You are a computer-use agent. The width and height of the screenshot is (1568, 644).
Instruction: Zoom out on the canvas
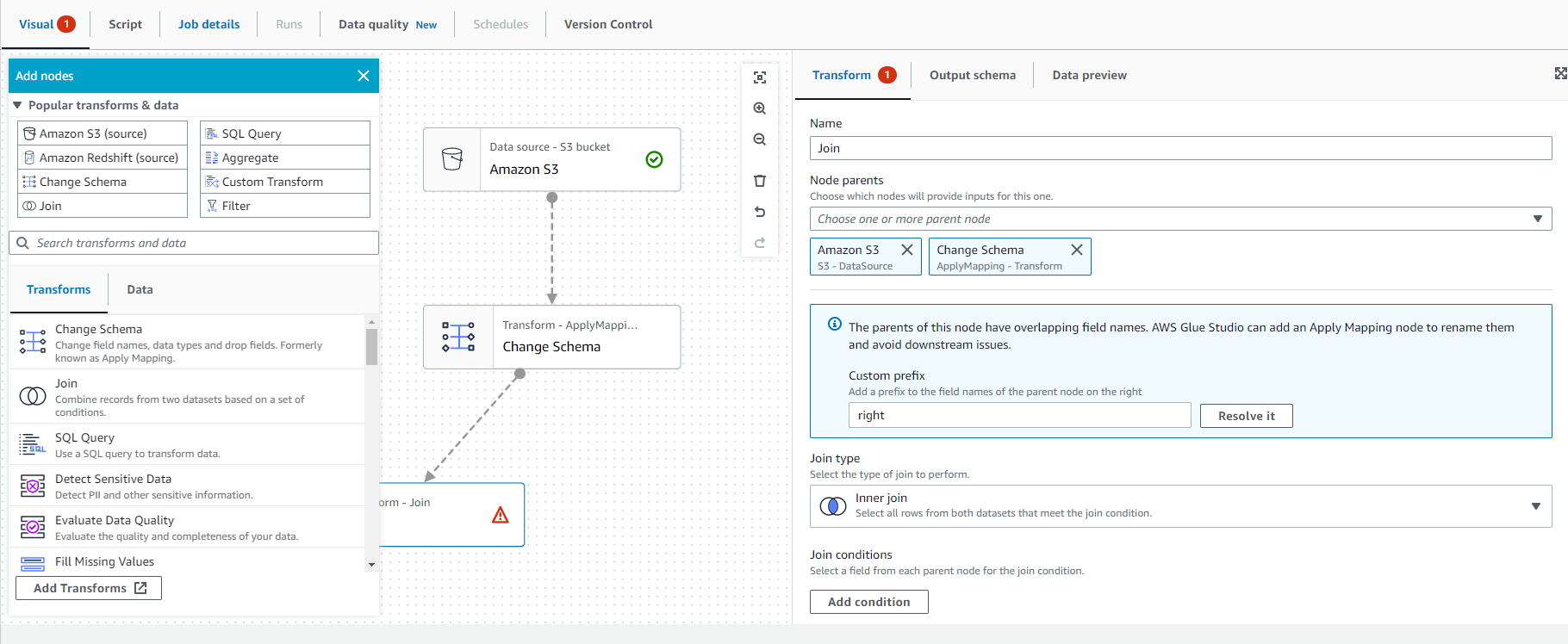pyautogui.click(x=760, y=139)
